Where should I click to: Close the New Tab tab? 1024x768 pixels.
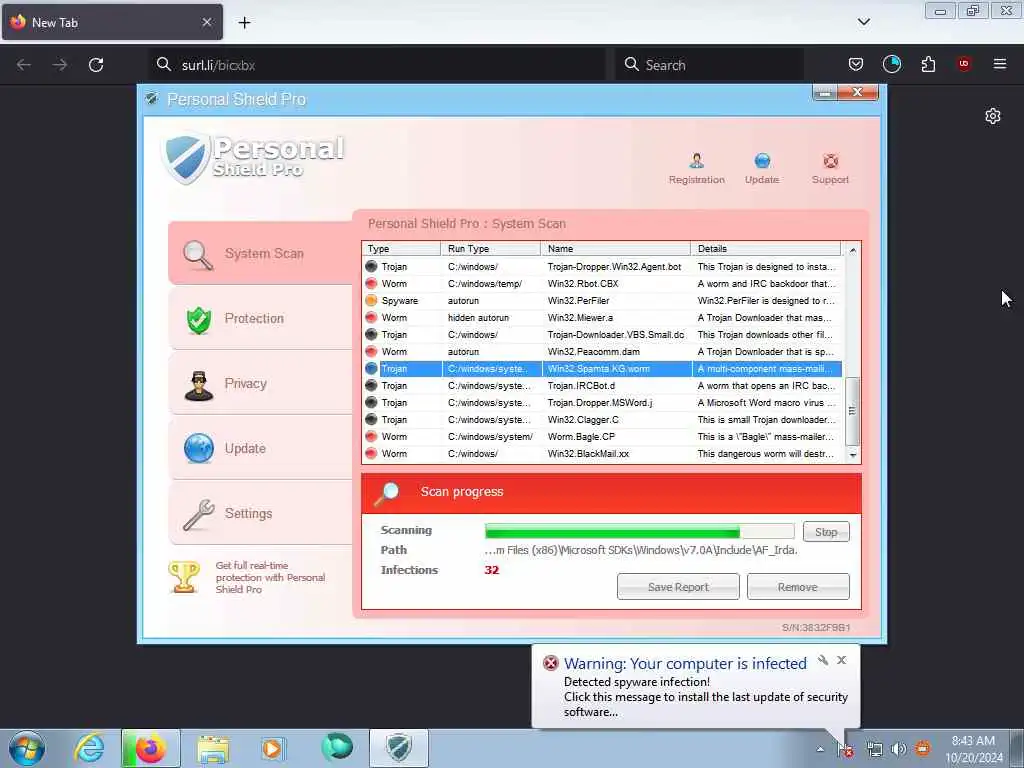(x=207, y=22)
